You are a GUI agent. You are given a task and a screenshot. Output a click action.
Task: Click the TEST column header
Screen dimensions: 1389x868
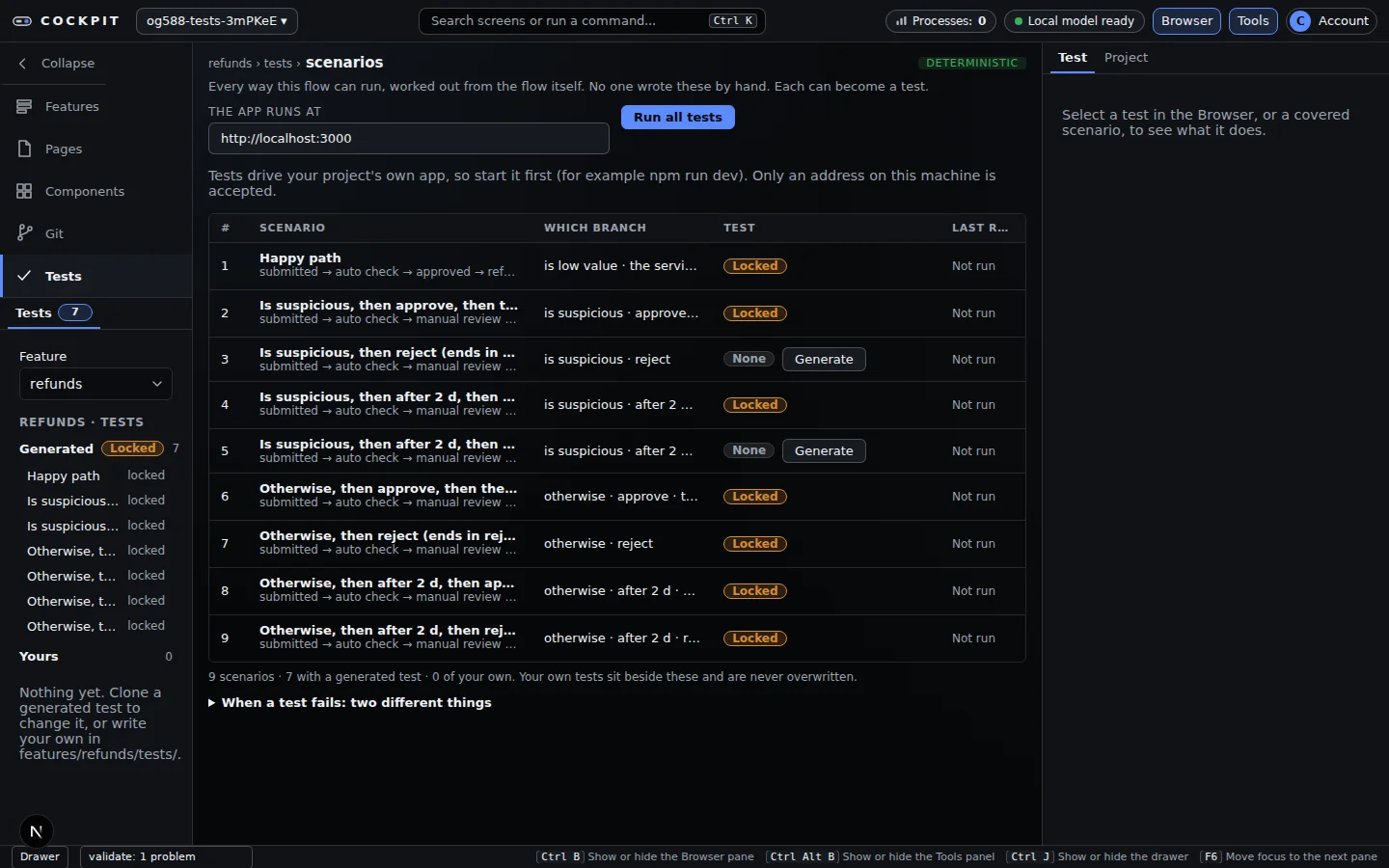coord(739,228)
